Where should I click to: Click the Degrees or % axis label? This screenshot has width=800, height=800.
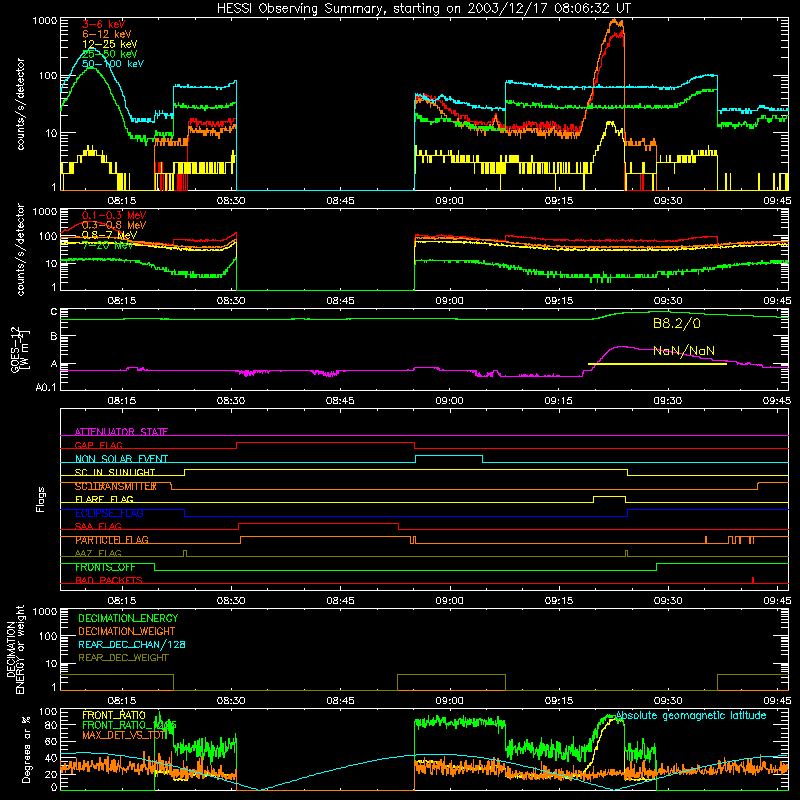click(26, 749)
